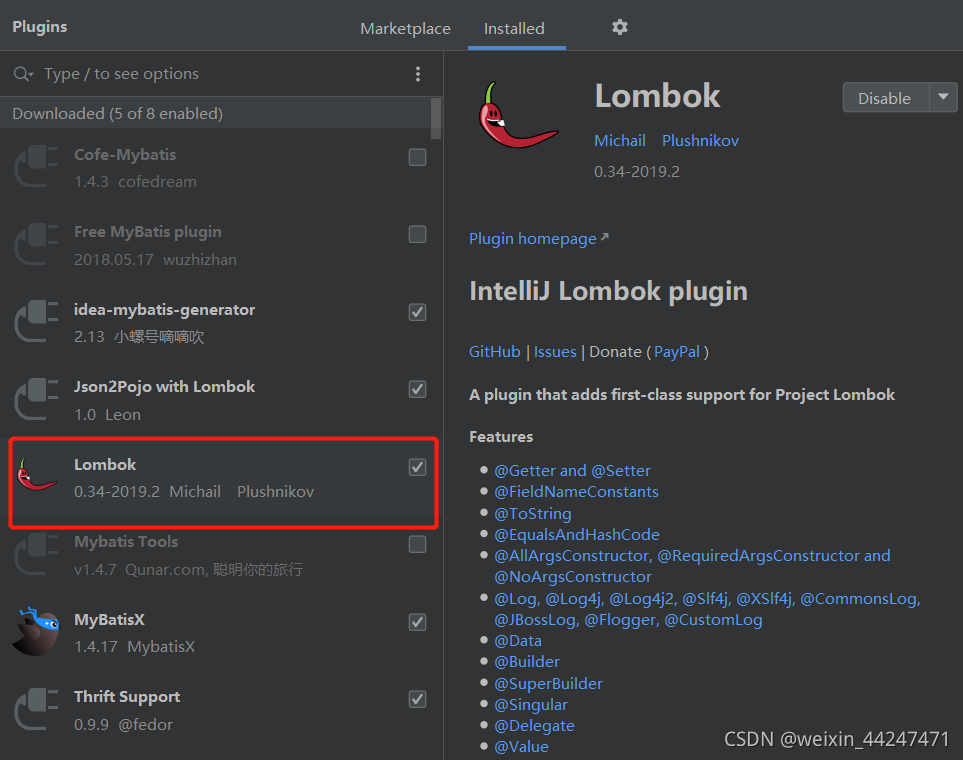Select the MyBatisX dolphin plugin icon

36,630
